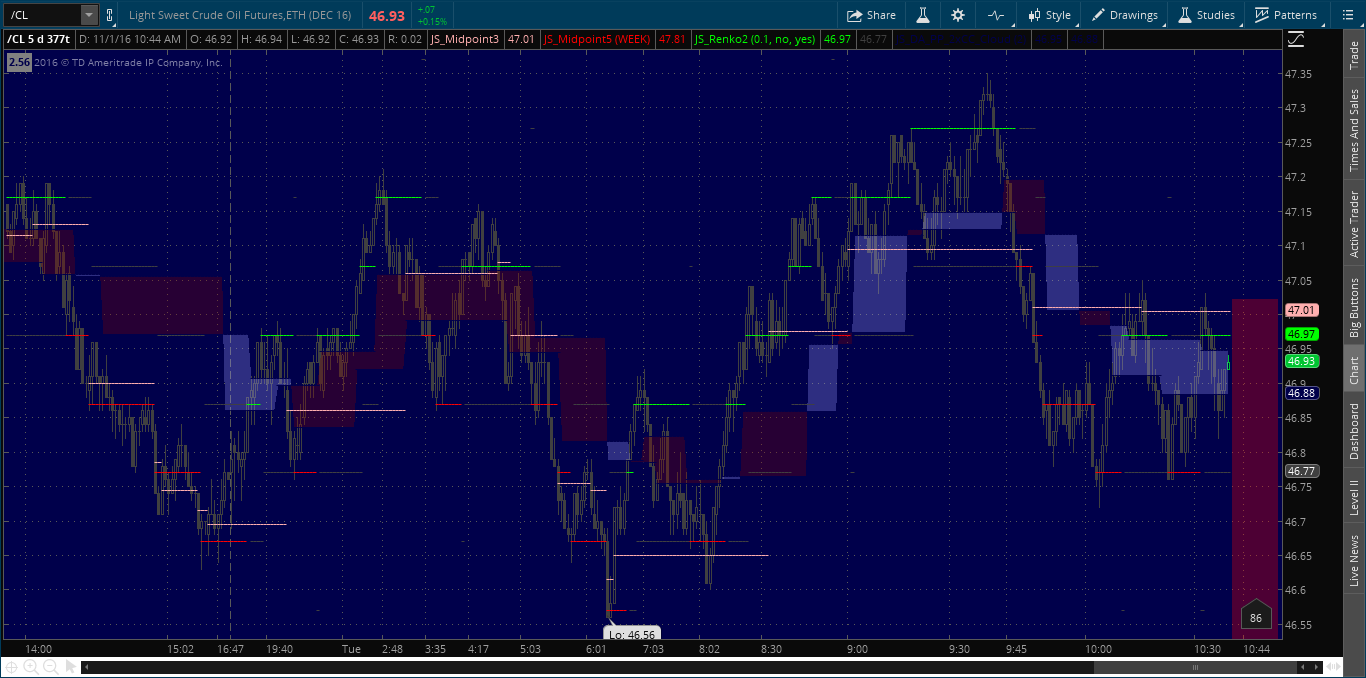Click the 47.35 price axis label
This screenshot has height=678, width=1366.
click(x=1299, y=74)
